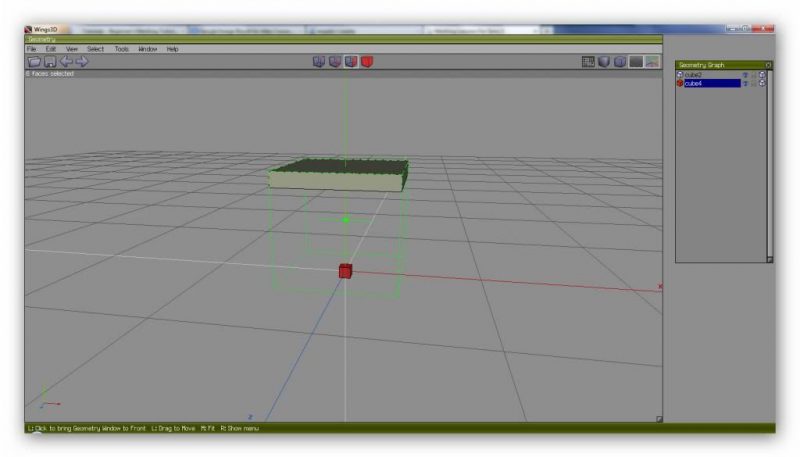Toggle visibility eye for cube4
800x457 pixels.
pyautogui.click(x=746, y=83)
